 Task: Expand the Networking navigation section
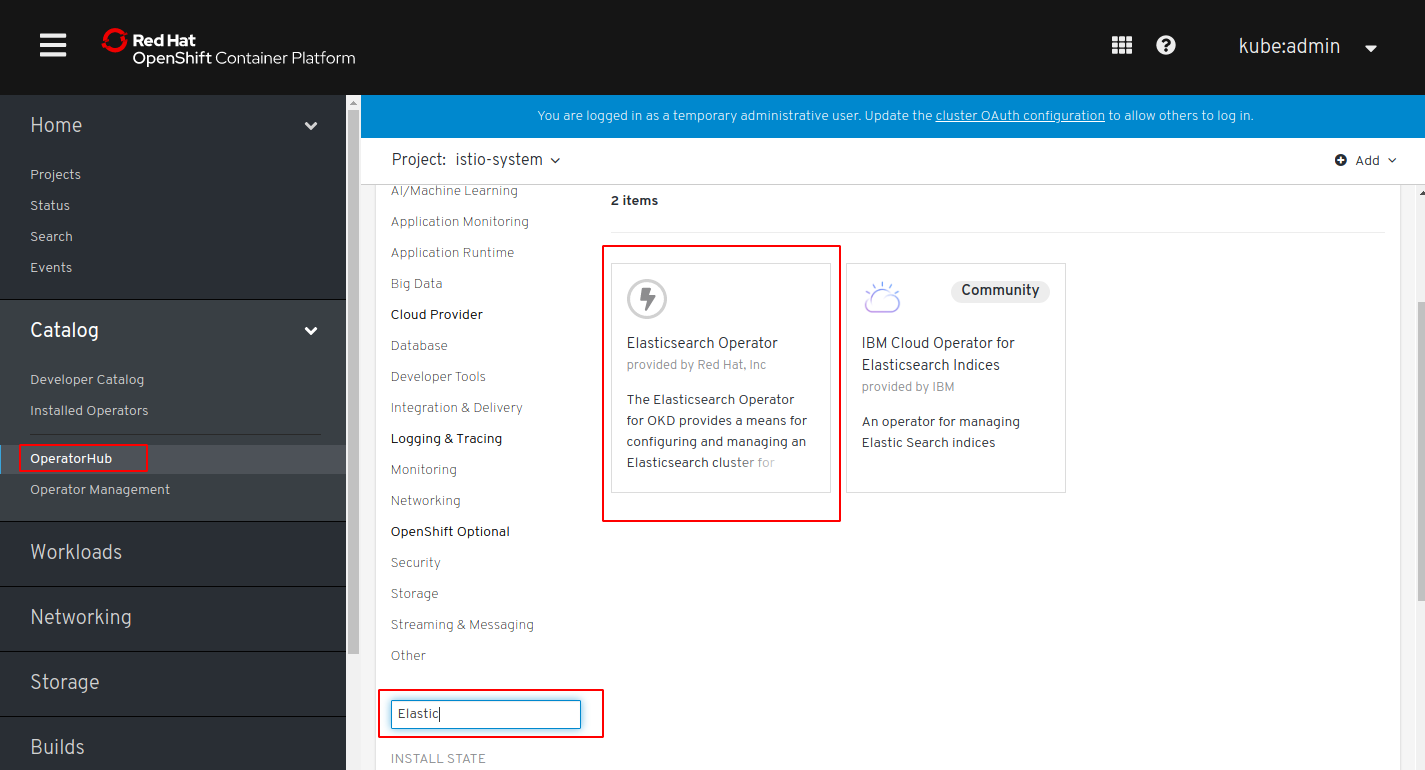click(x=173, y=617)
